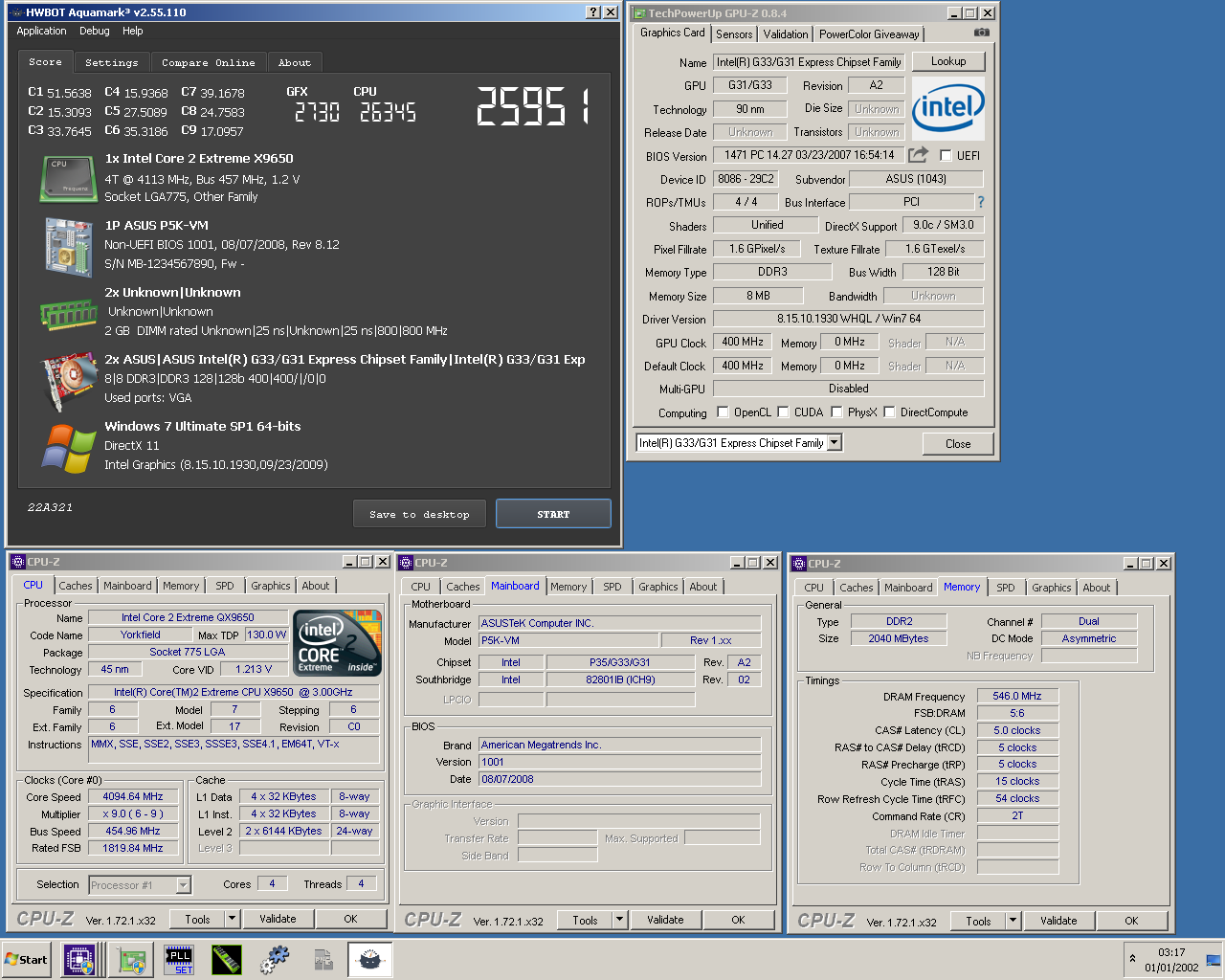Viewport: 1225px width, 980px height.
Task: Toggle the OpenCL checkbox
Action: click(x=723, y=412)
